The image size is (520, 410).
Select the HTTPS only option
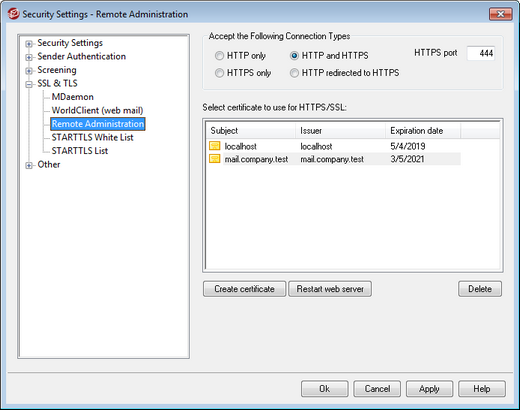tap(219, 73)
